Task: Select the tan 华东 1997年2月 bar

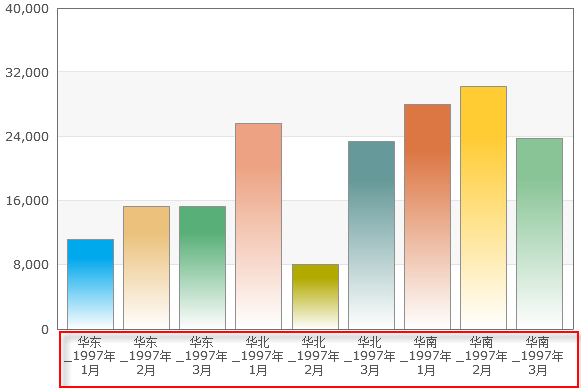Action: [x=146, y=268]
